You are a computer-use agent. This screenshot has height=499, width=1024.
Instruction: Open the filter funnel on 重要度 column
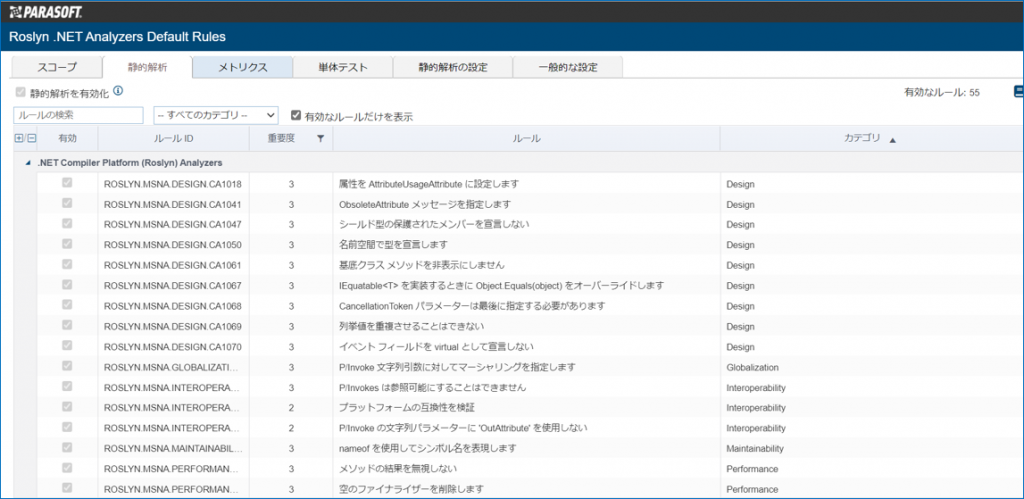(x=319, y=139)
